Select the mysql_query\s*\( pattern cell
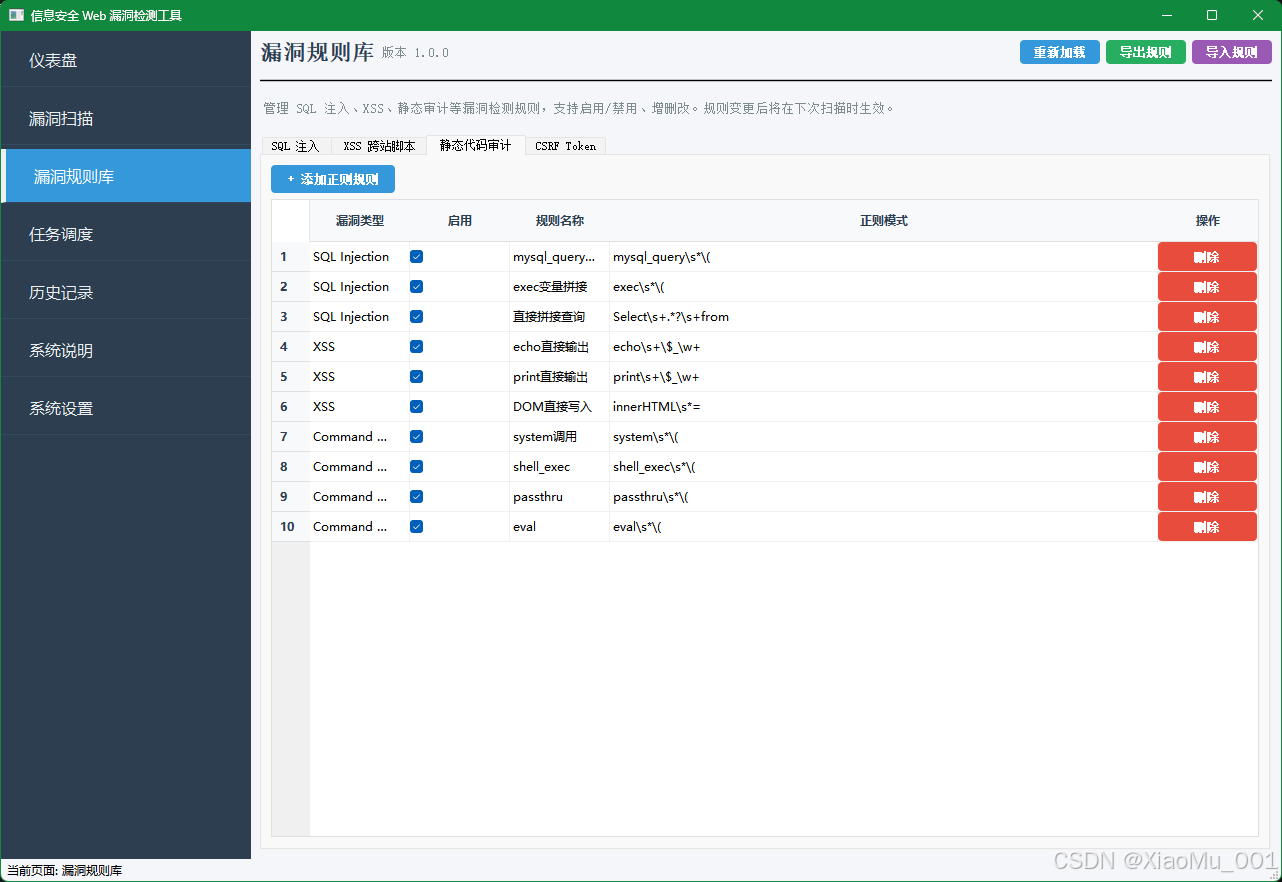Viewport: 1282px width, 882px height. tap(884, 257)
